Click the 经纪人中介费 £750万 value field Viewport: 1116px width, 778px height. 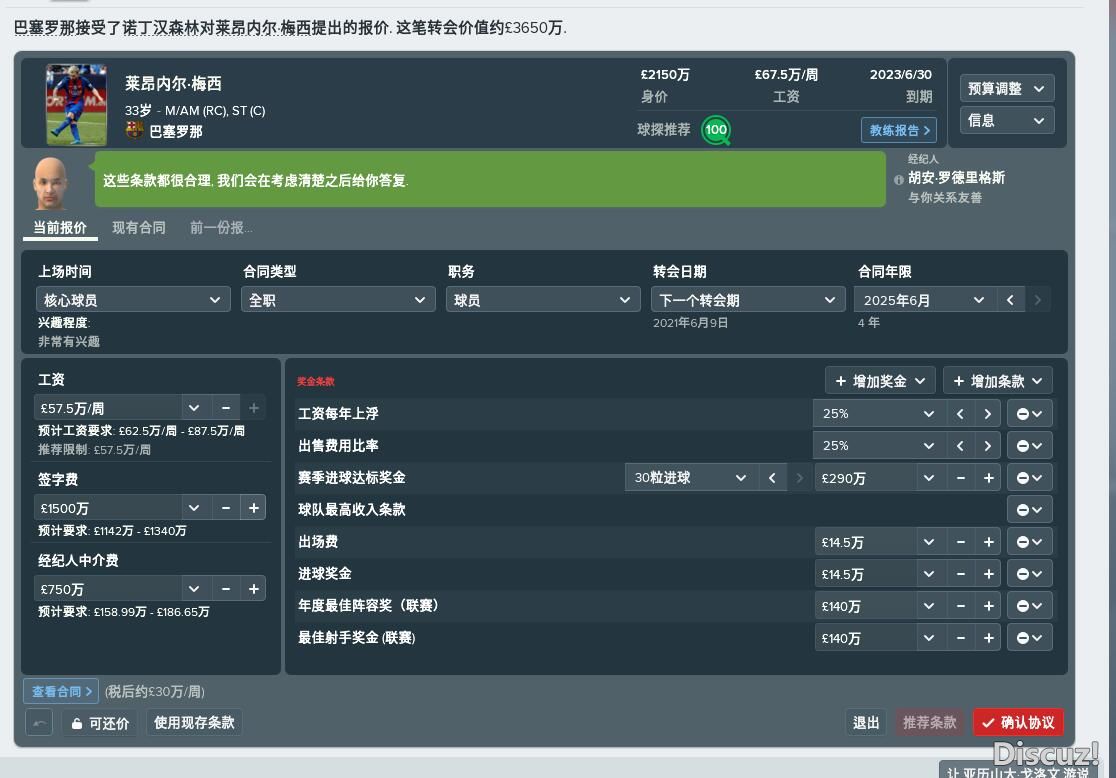point(107,589)
